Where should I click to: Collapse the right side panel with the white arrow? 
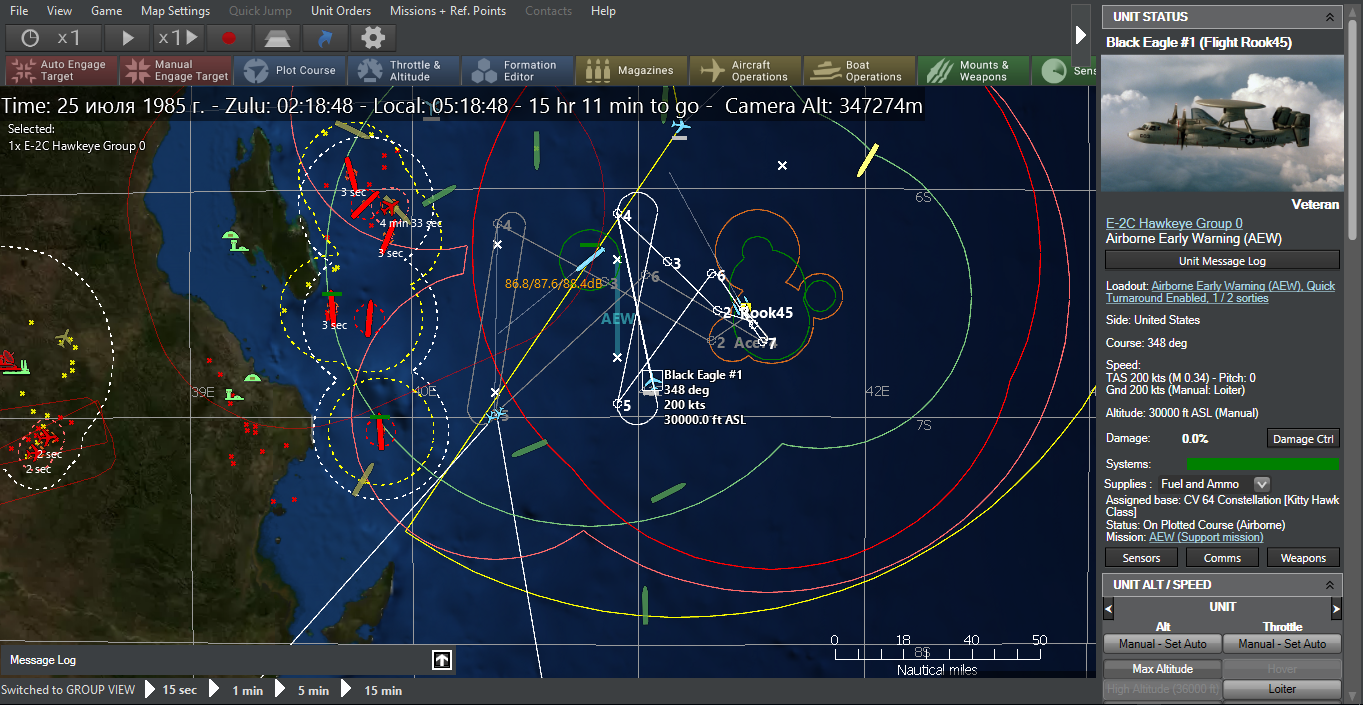pos(1081,35)
